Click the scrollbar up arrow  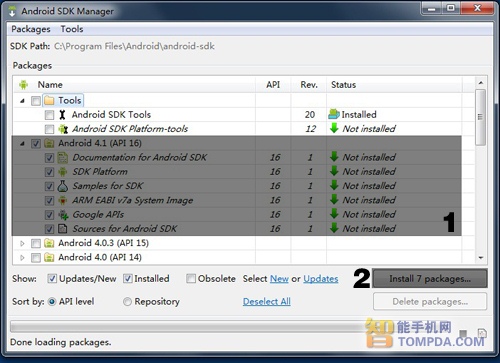pos(480,83)
